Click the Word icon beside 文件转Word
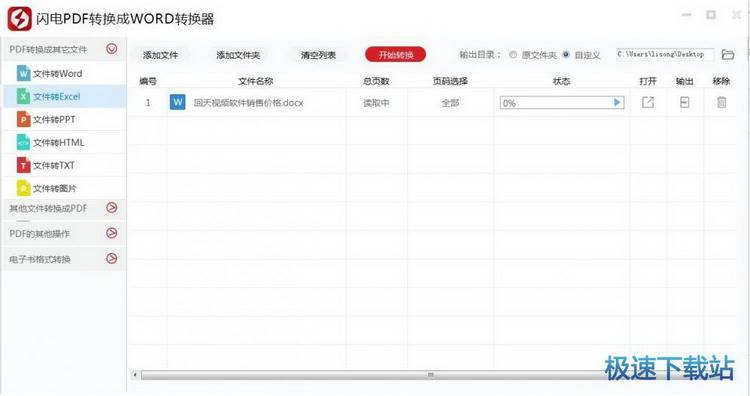The image size is (750, 396). point(23,73)
